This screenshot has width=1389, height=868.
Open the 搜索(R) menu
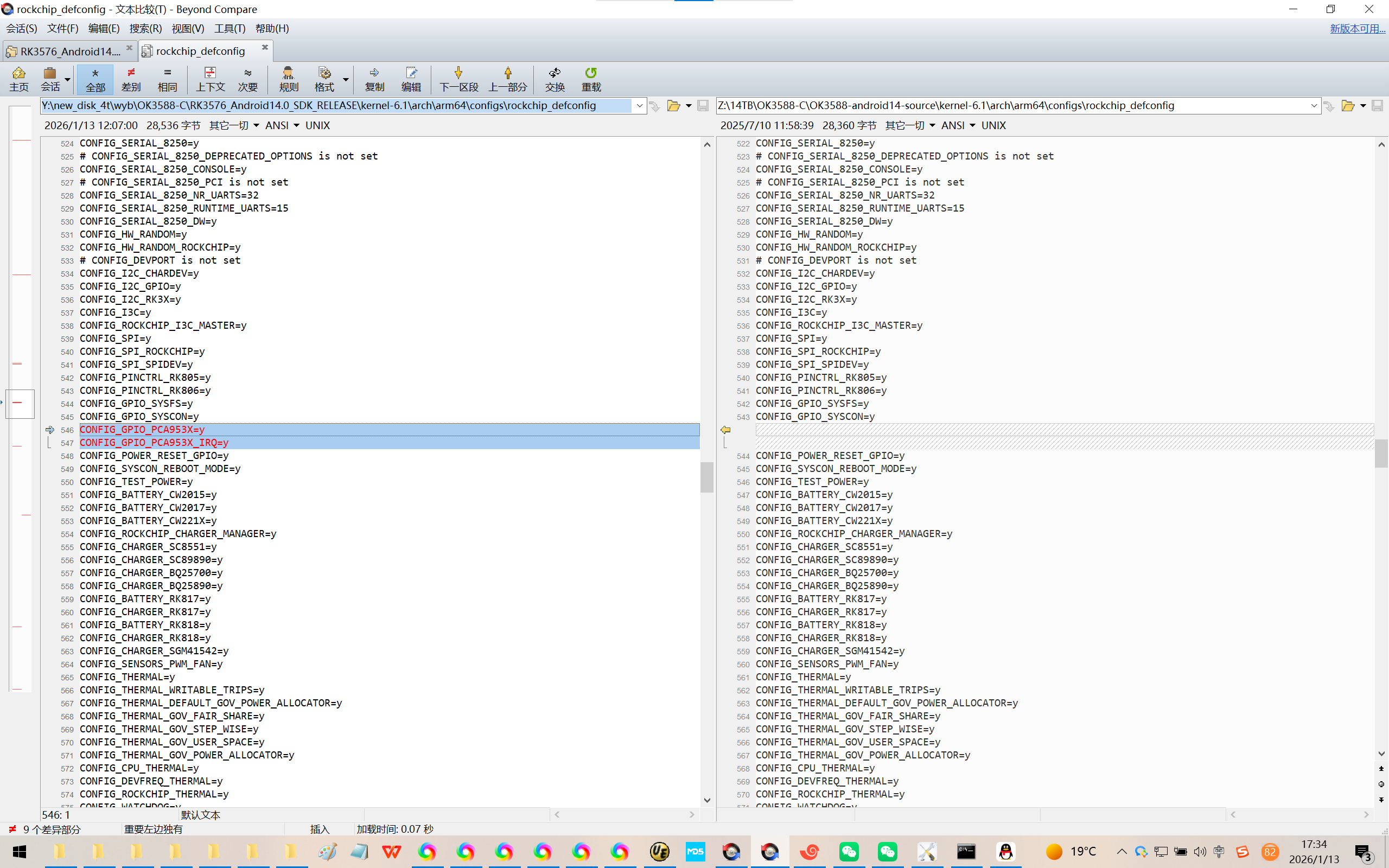pyautogui.click(x=145, y=28)
